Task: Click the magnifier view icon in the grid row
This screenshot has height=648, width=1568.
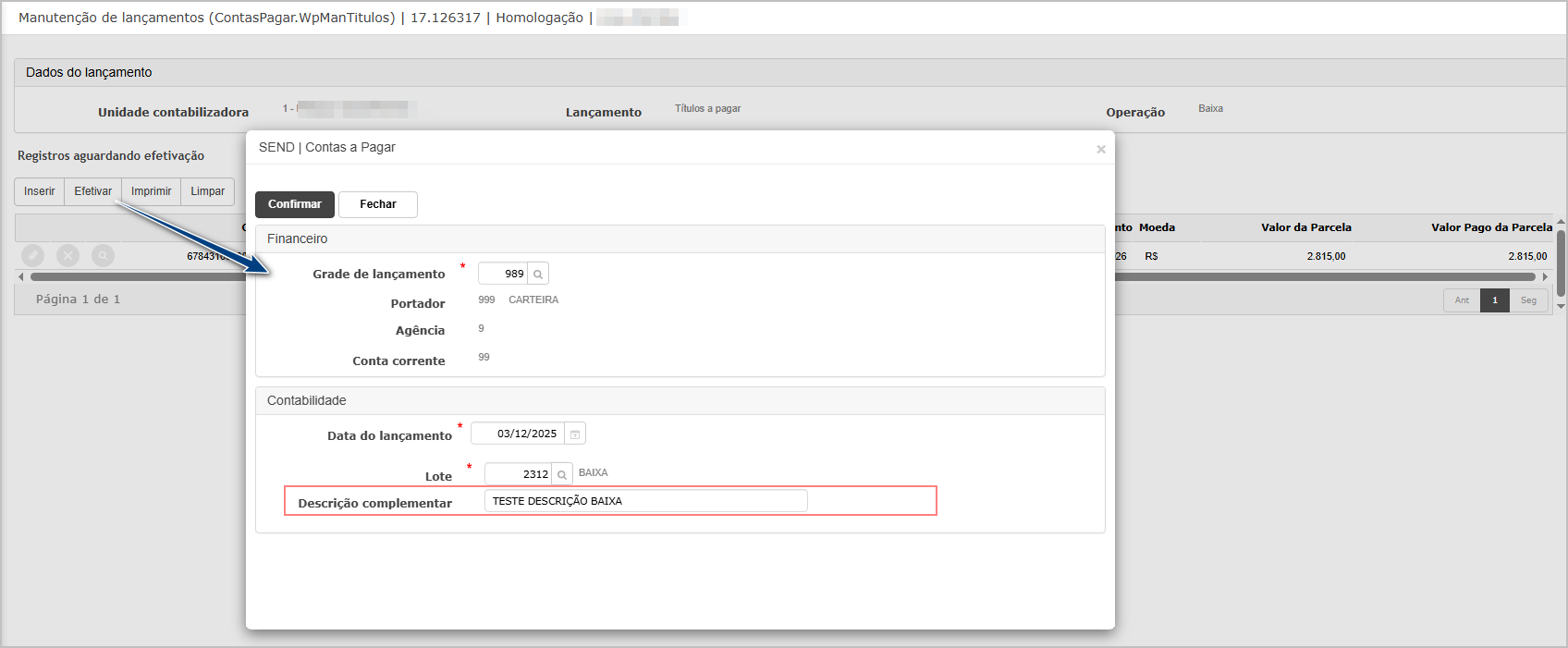Action: click(104, 255)
